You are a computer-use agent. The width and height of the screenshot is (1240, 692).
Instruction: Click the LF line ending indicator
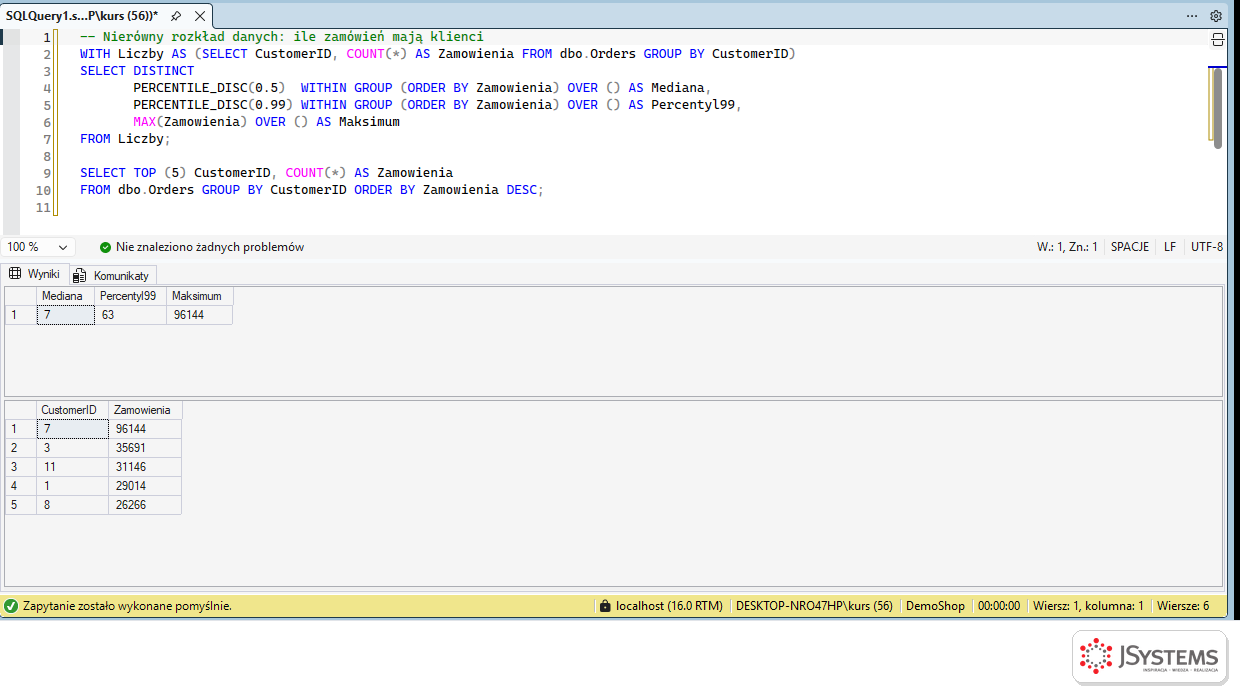(x=1170, y=247)
